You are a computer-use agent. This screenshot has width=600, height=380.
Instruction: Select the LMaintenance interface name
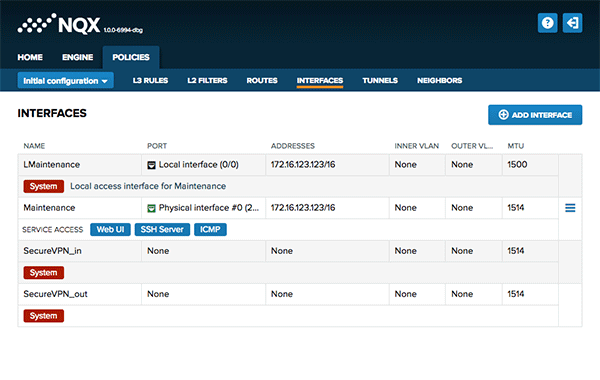52,165
